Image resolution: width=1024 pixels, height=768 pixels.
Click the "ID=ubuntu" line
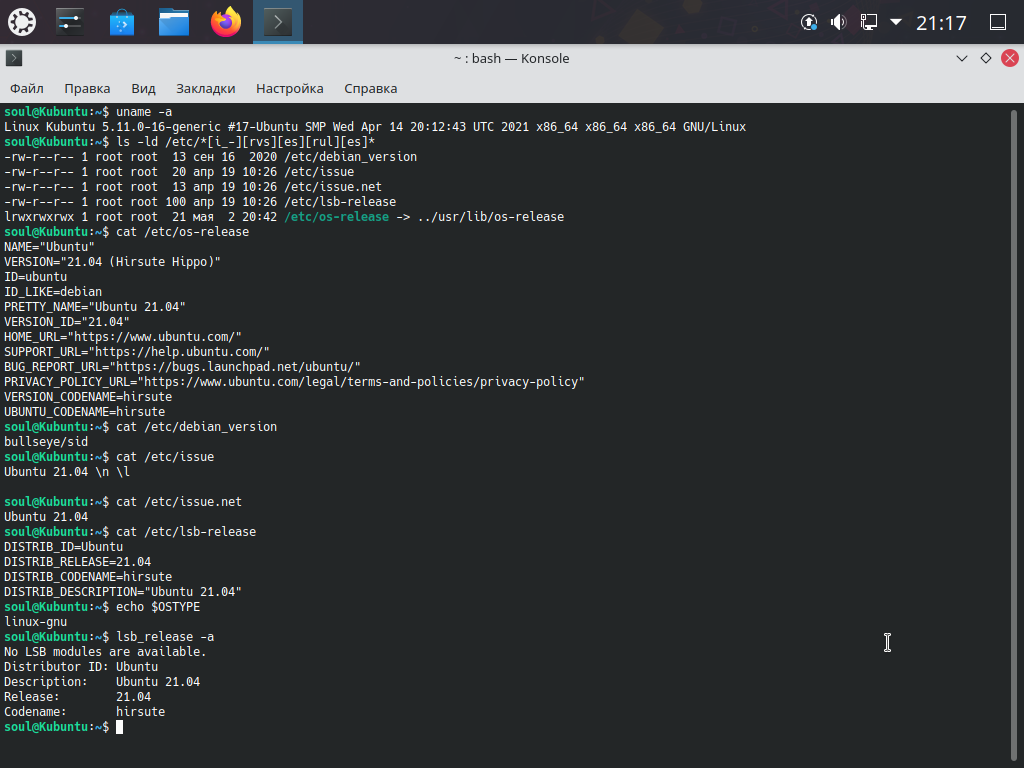[x=35, y=277]
